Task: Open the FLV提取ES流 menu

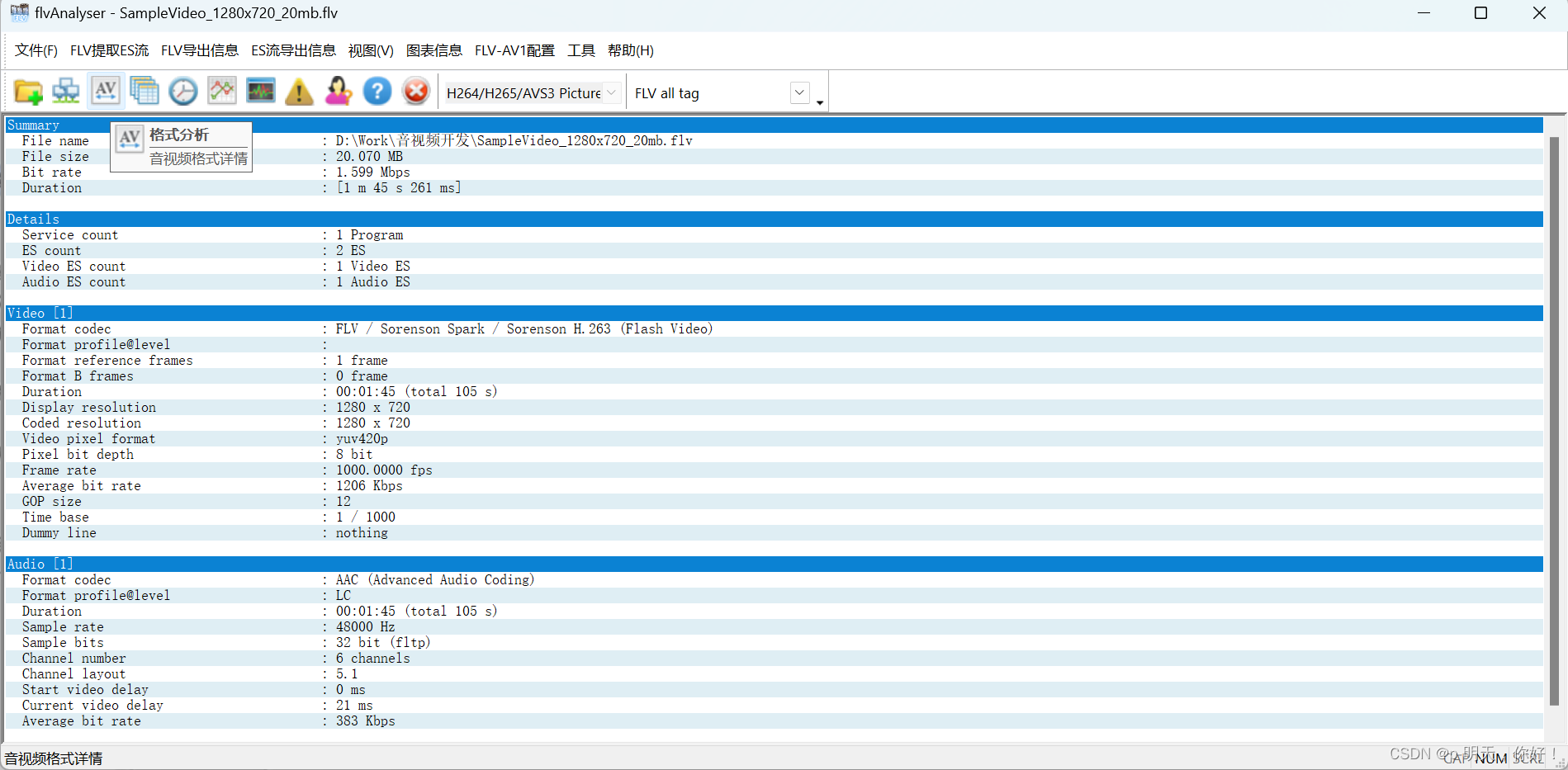Action: (109, 50)
